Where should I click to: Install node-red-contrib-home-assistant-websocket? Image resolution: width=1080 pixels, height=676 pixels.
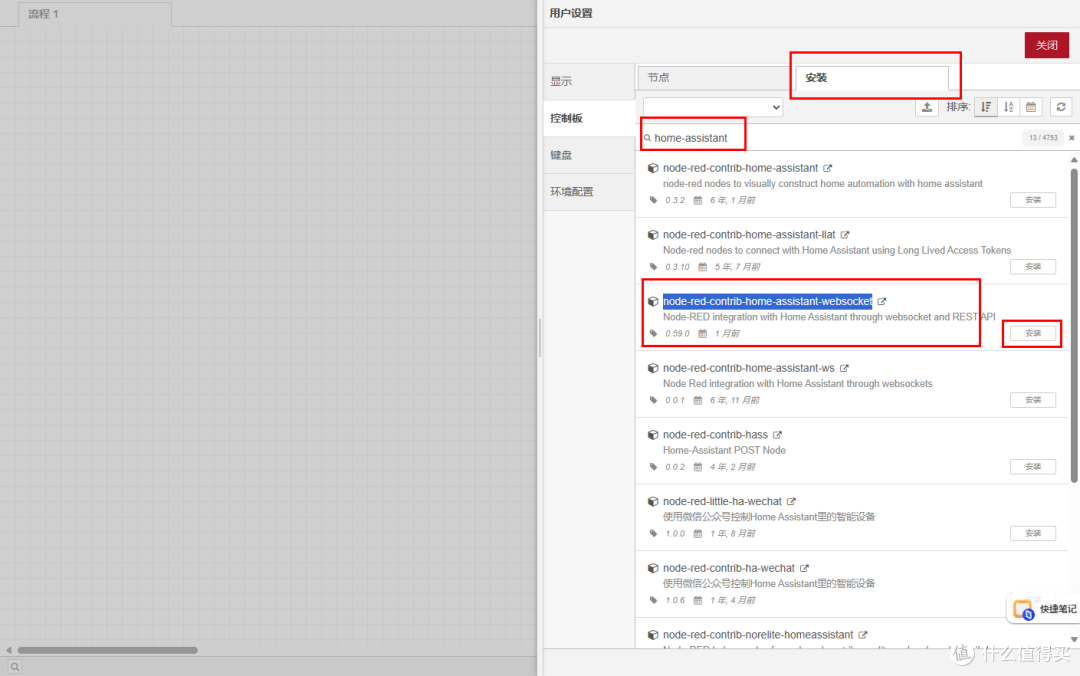[1032, 334]
